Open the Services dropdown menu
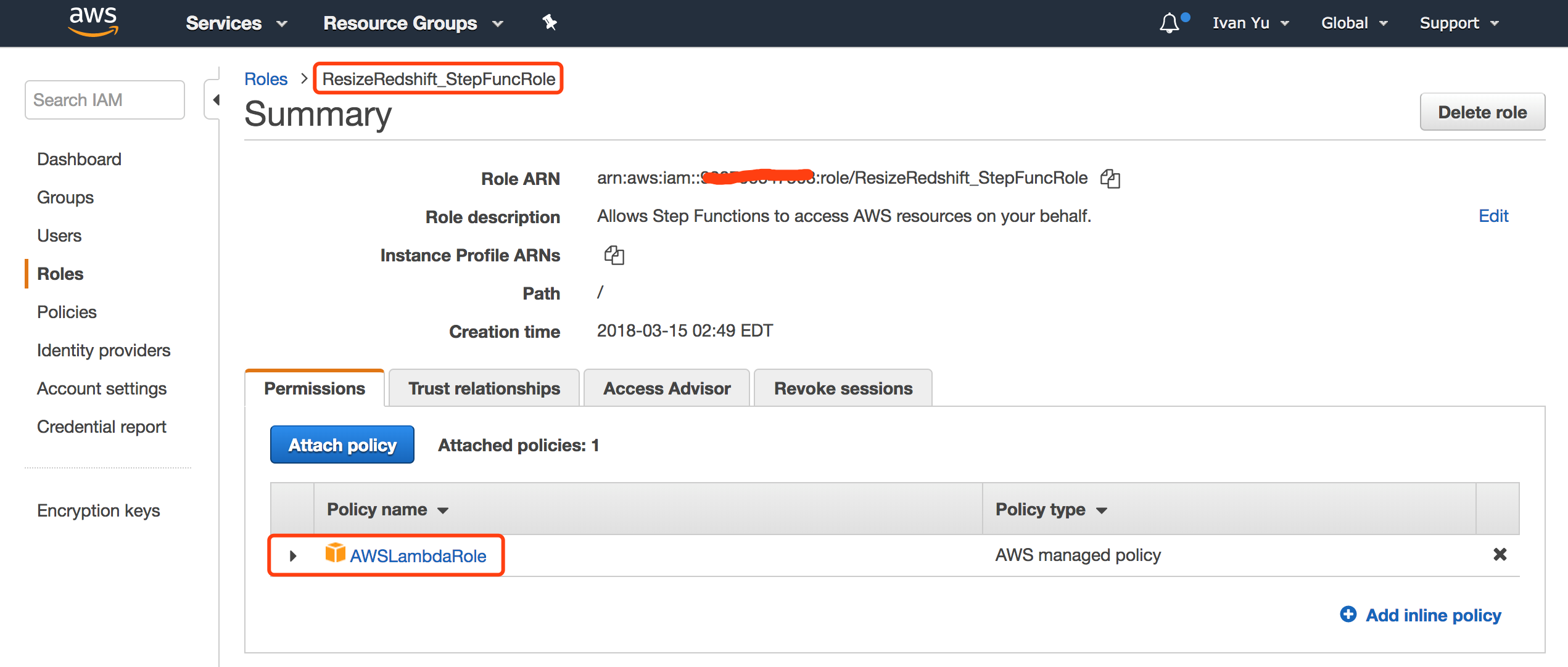This screenshot has height=667, width=1568. click(x=236, y=23)
